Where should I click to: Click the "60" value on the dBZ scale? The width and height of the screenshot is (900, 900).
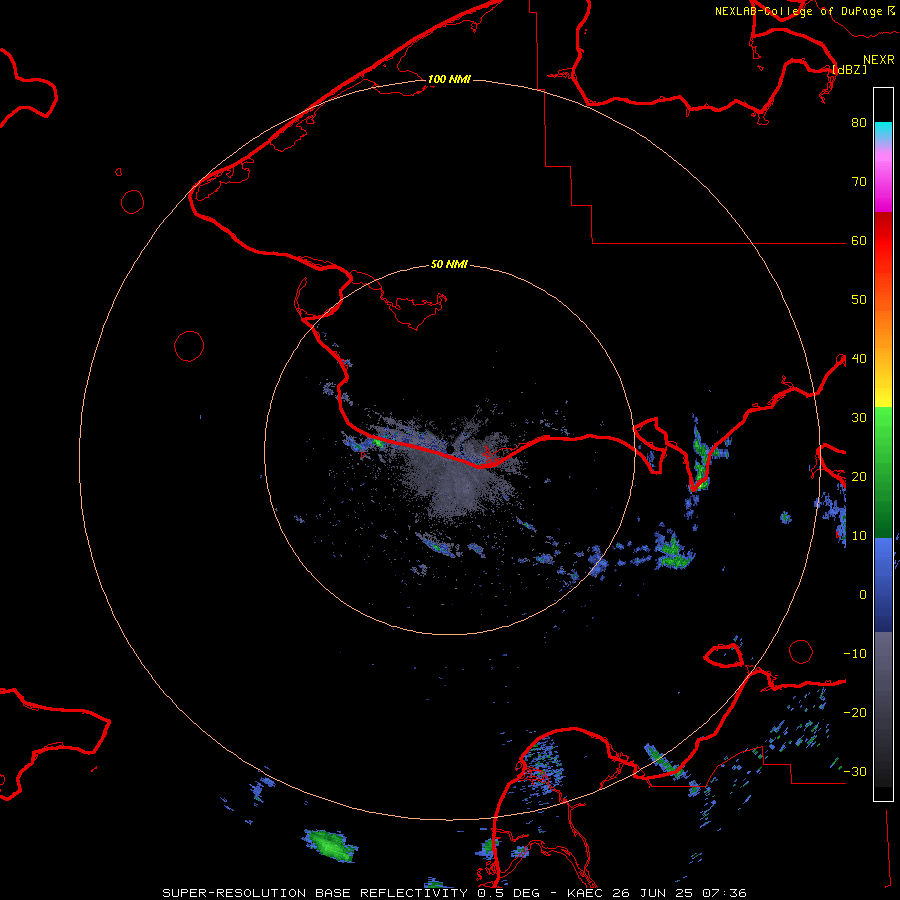[859, 241]
